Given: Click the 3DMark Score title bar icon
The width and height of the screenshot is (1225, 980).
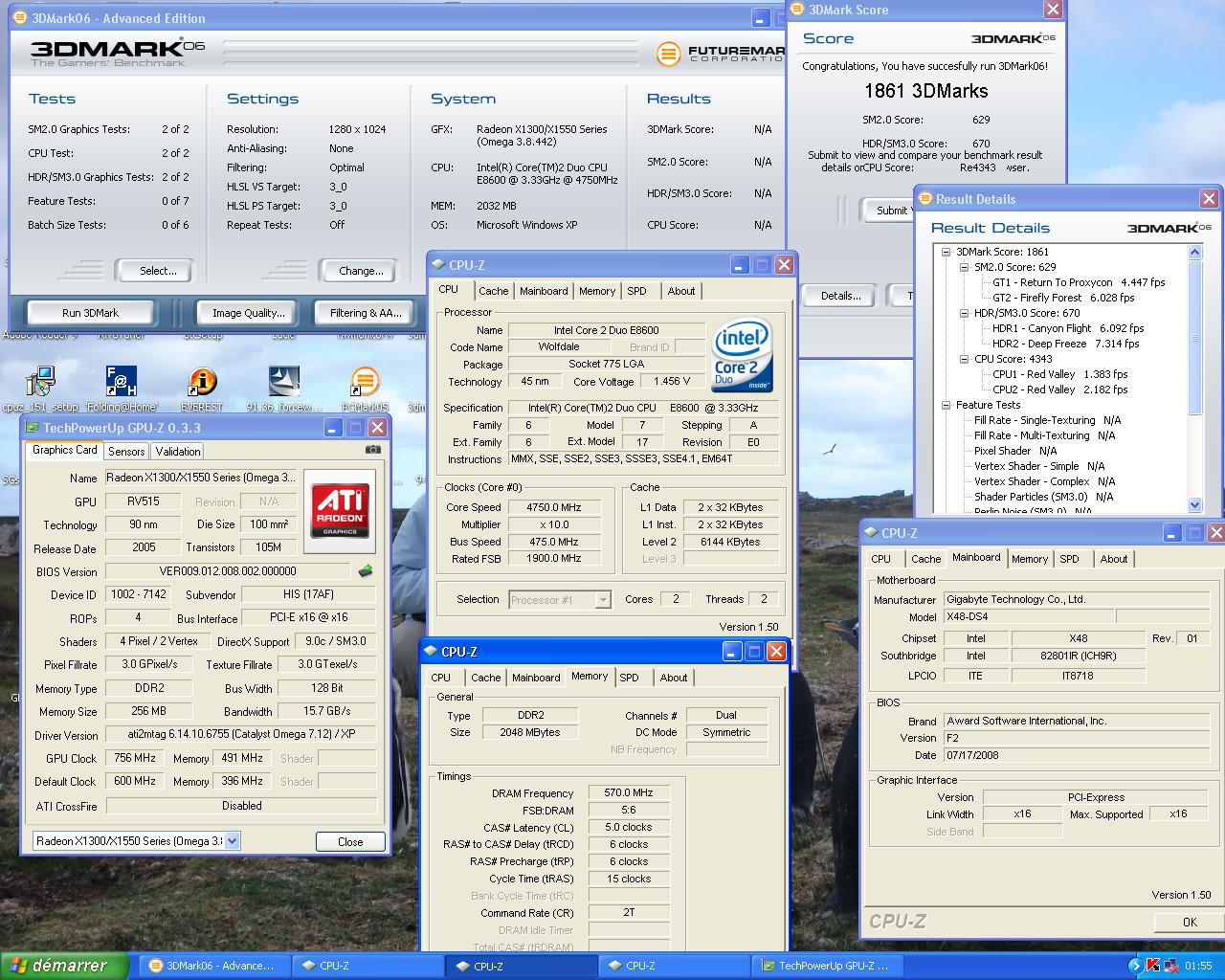Looking at the screenshot, I should 797,10.
